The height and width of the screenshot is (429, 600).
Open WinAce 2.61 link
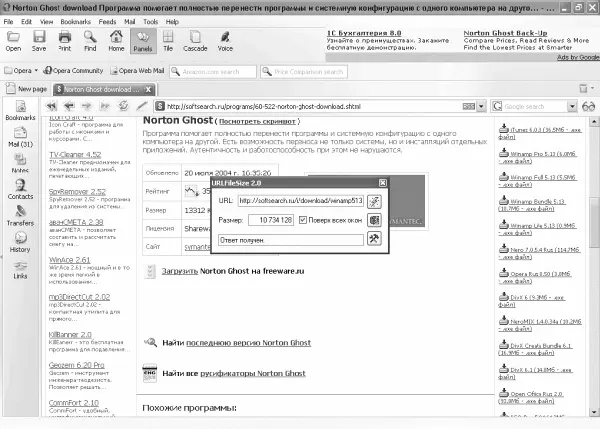(x=69, y=260)
